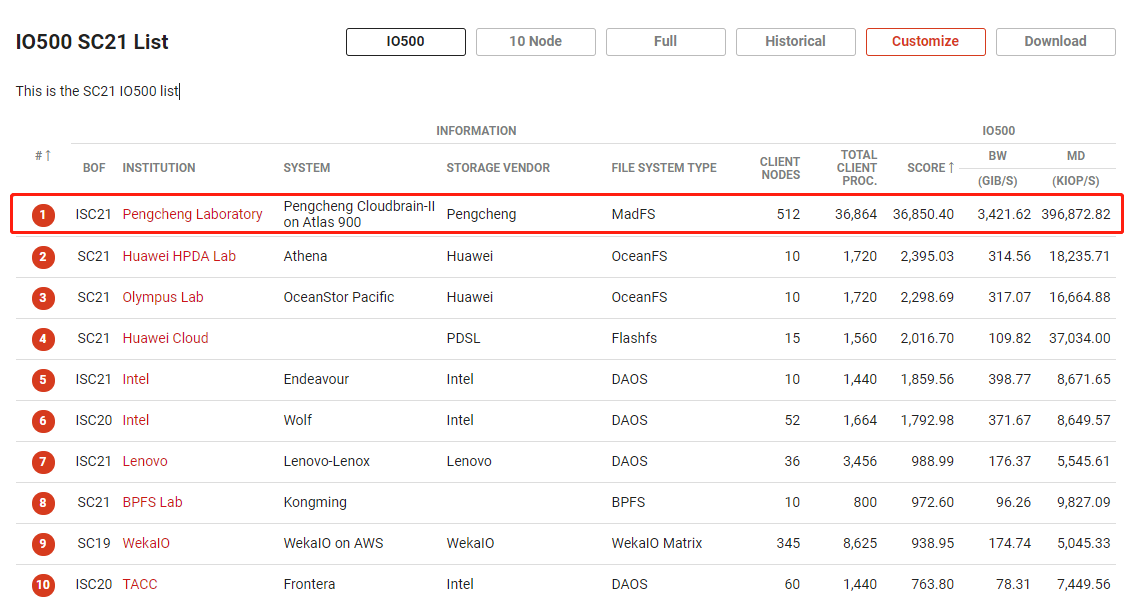
Task: Click the BPFS Lab institution link
Action: [x=152, y=502]
